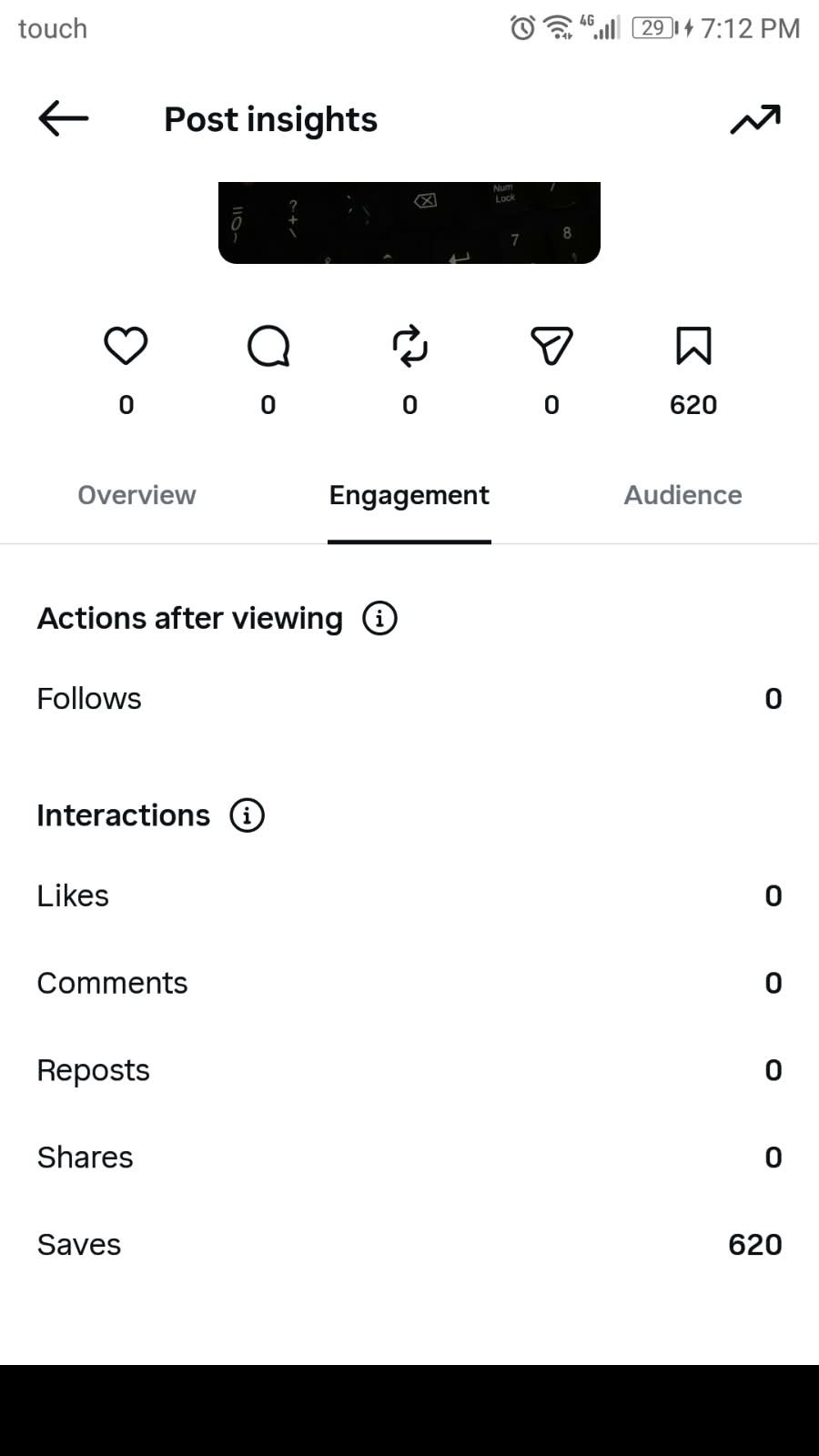
Task: Tap the repost arrows icon
Action: tap(409, 346)
